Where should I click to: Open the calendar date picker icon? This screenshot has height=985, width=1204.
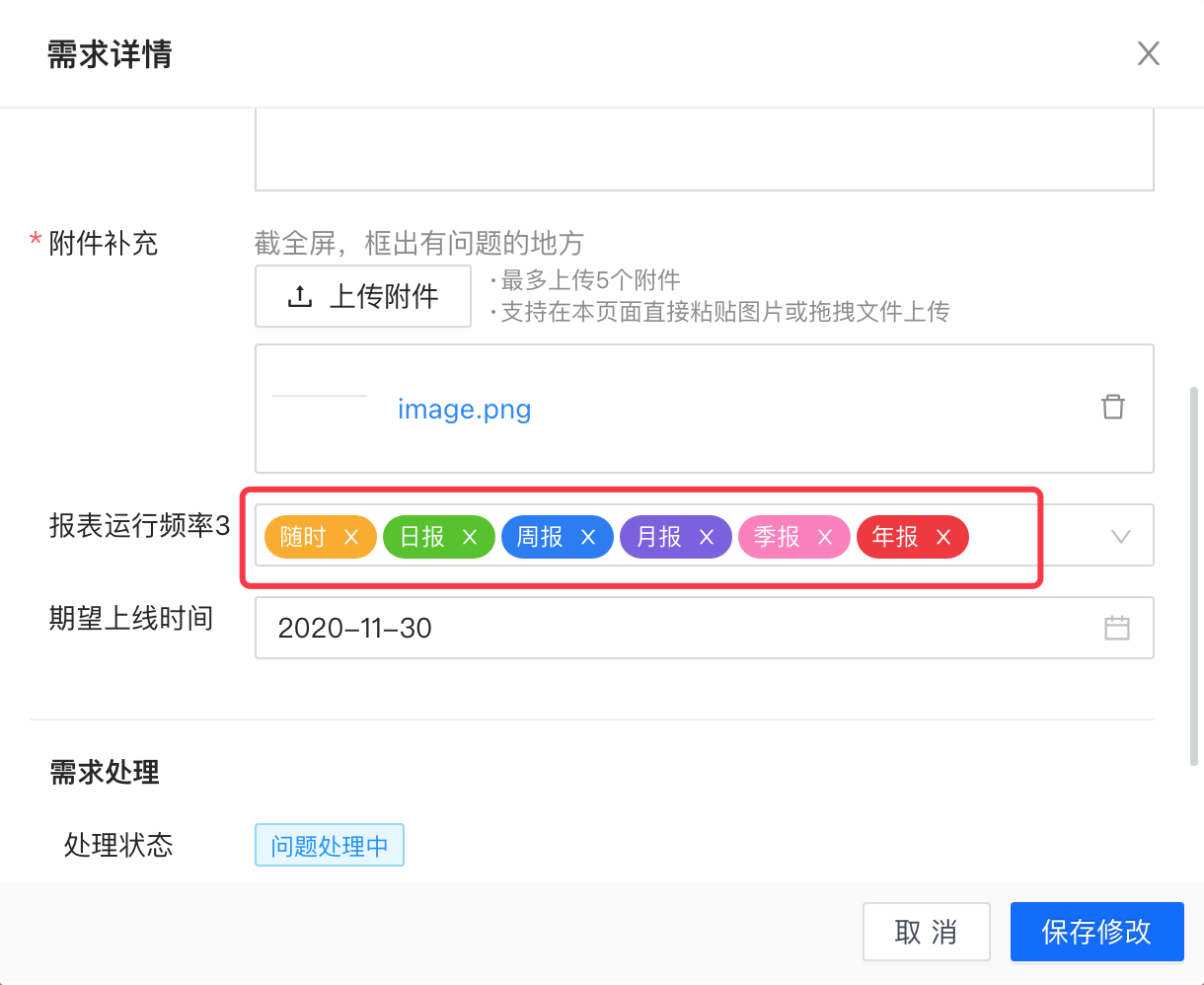[1116, 628]
